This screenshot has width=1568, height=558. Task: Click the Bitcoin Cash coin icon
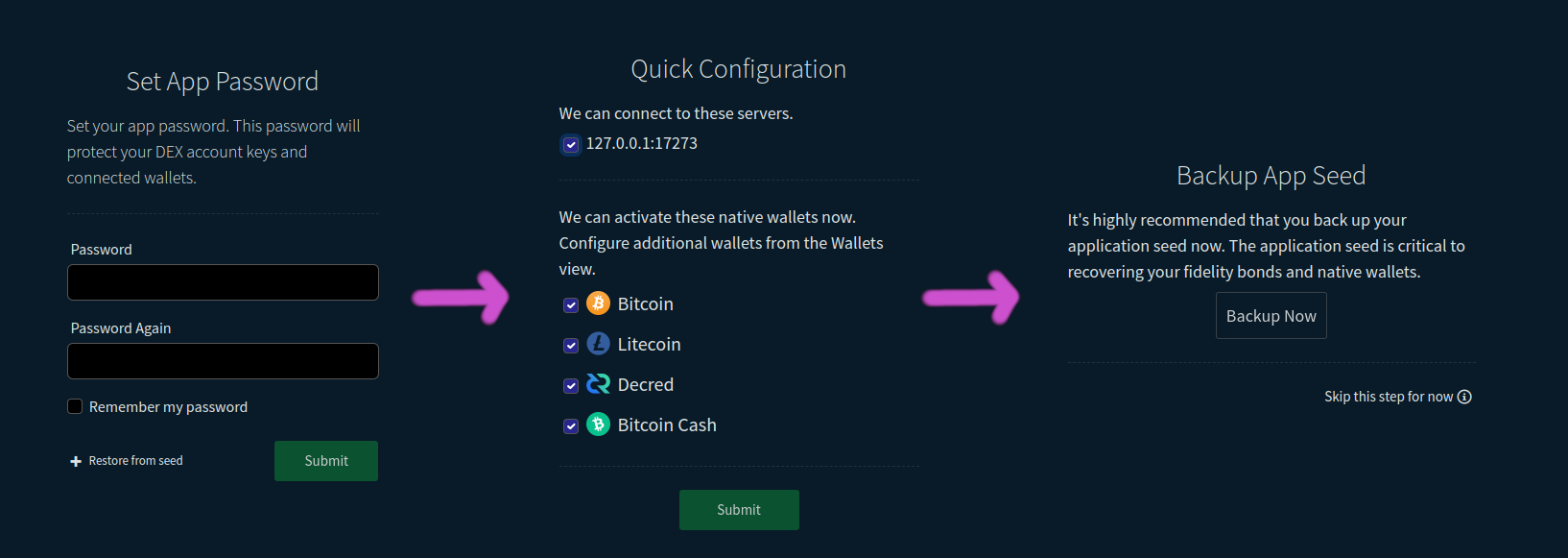pyautogui.click(x=597, y=425)
